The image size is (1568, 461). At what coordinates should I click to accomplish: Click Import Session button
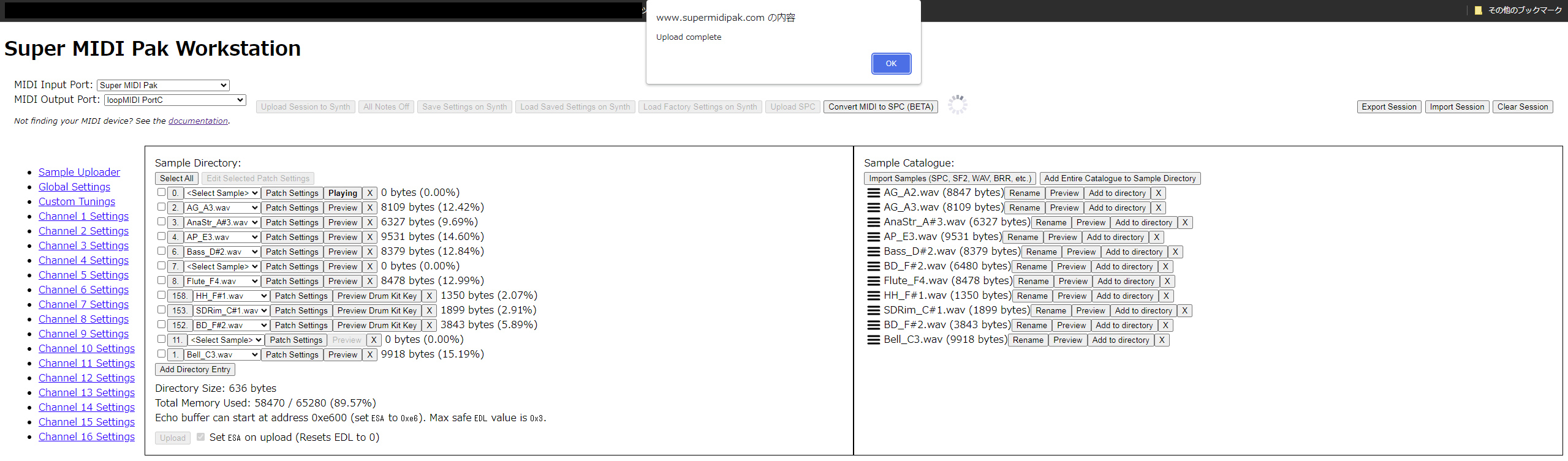[1456, 107]
